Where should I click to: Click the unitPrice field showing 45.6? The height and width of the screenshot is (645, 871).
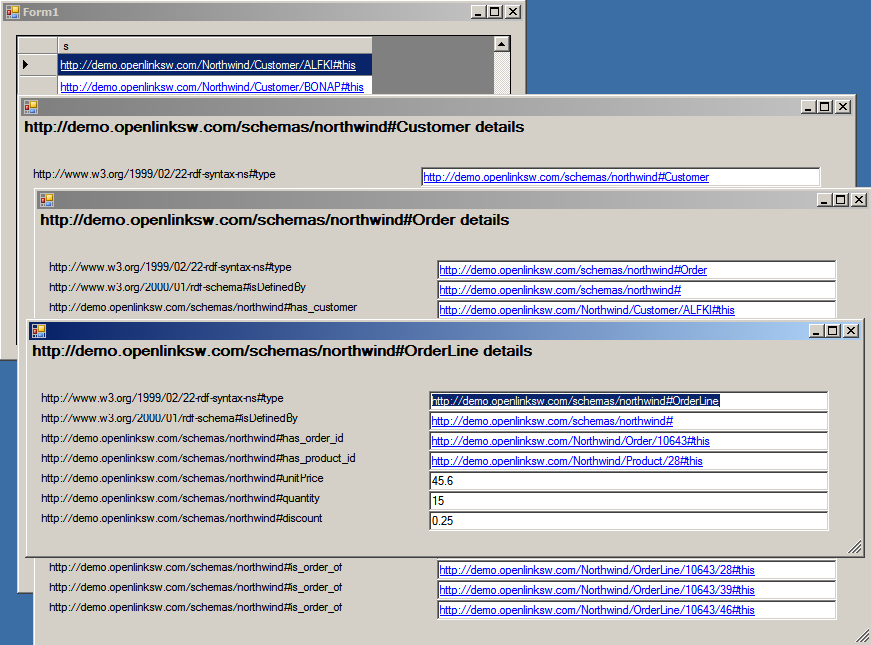(x=628, y=481)
